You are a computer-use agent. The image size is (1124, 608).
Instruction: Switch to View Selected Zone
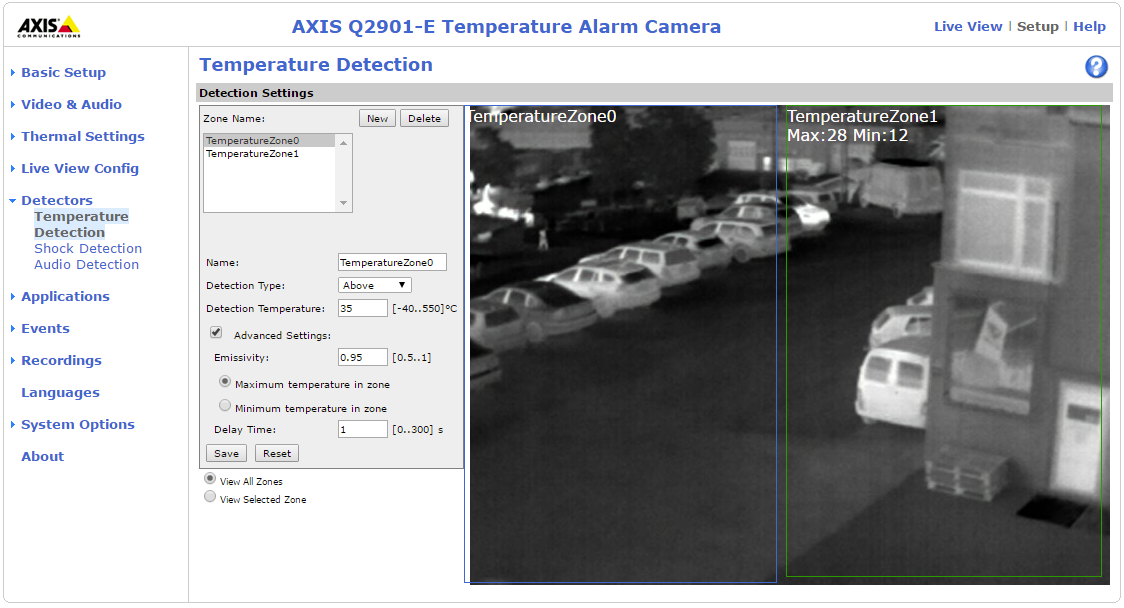tap(210, 496)
